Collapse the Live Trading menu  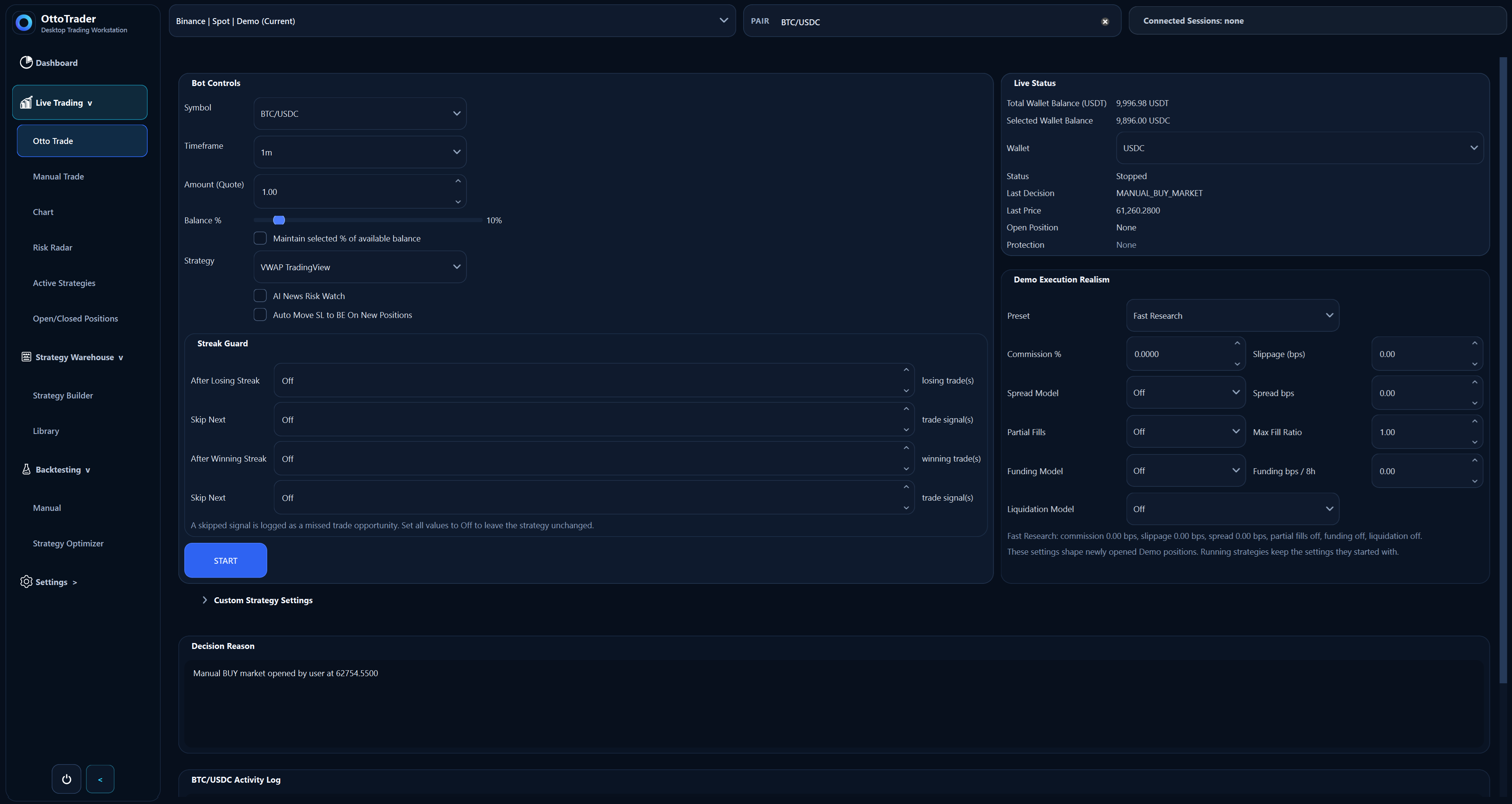(80, 103)
